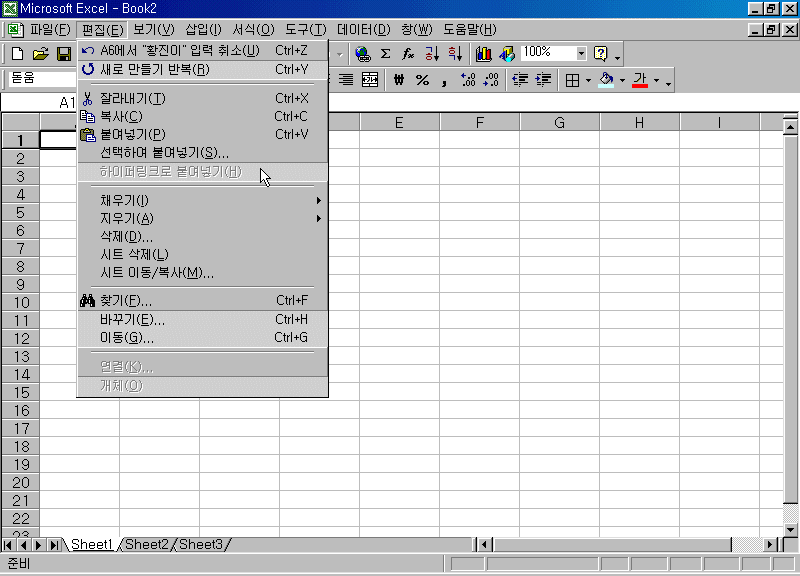
Task: Choose 시트 이동/복사(M)... entry
Action: point(203,273)
